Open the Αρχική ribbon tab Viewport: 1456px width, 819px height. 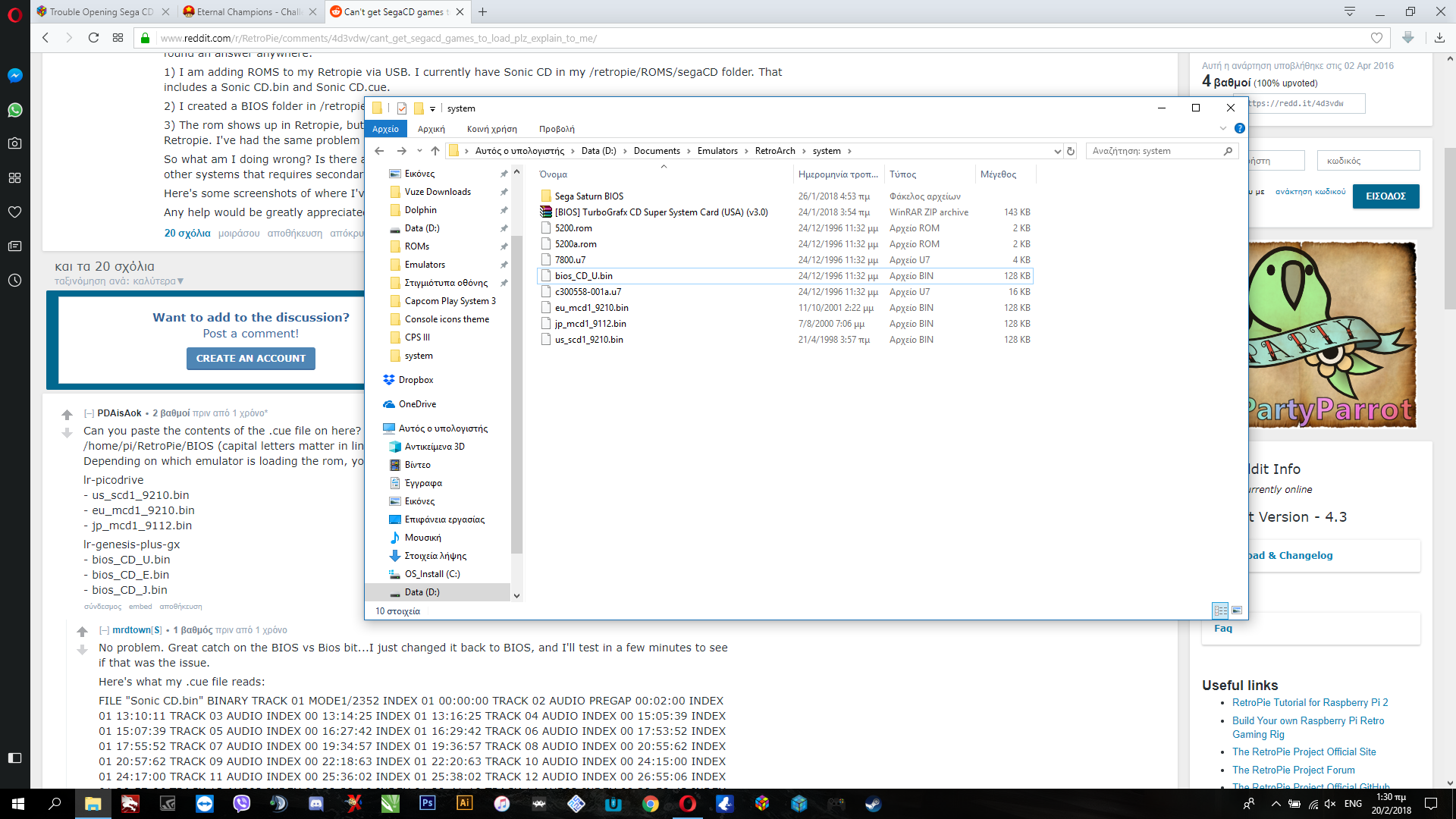(431, 129)
